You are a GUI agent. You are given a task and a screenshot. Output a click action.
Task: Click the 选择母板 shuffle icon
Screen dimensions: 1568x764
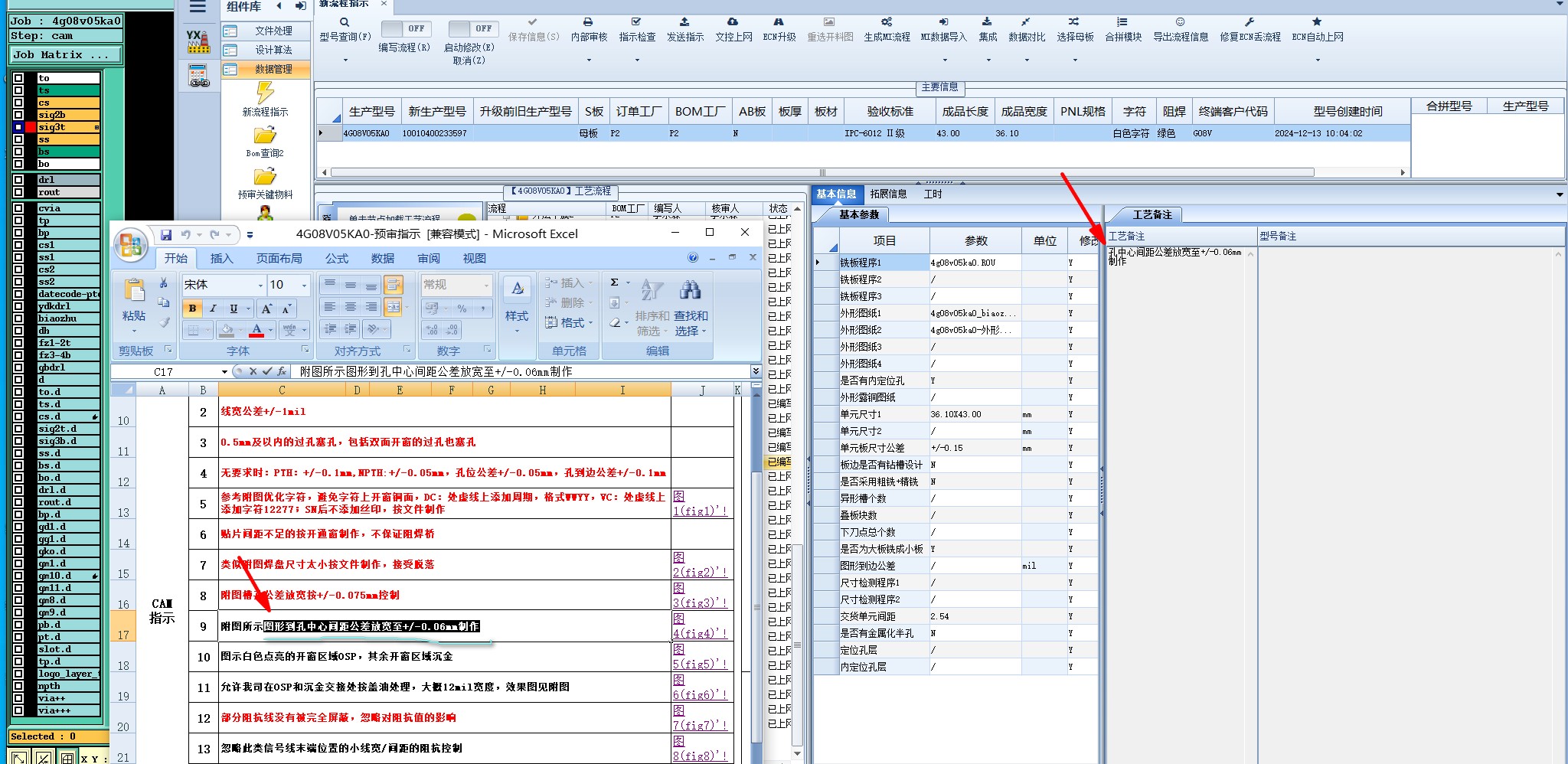(1074, 22)
